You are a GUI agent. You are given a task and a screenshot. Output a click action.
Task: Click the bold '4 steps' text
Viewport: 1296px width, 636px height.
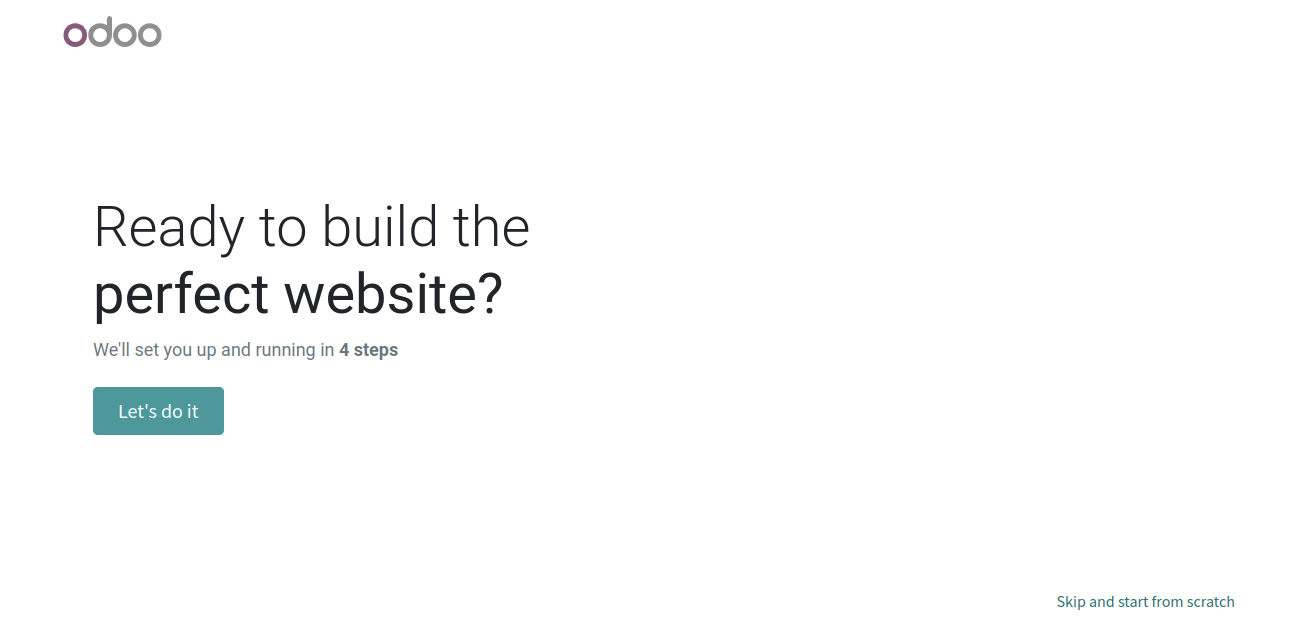(368, 350)
